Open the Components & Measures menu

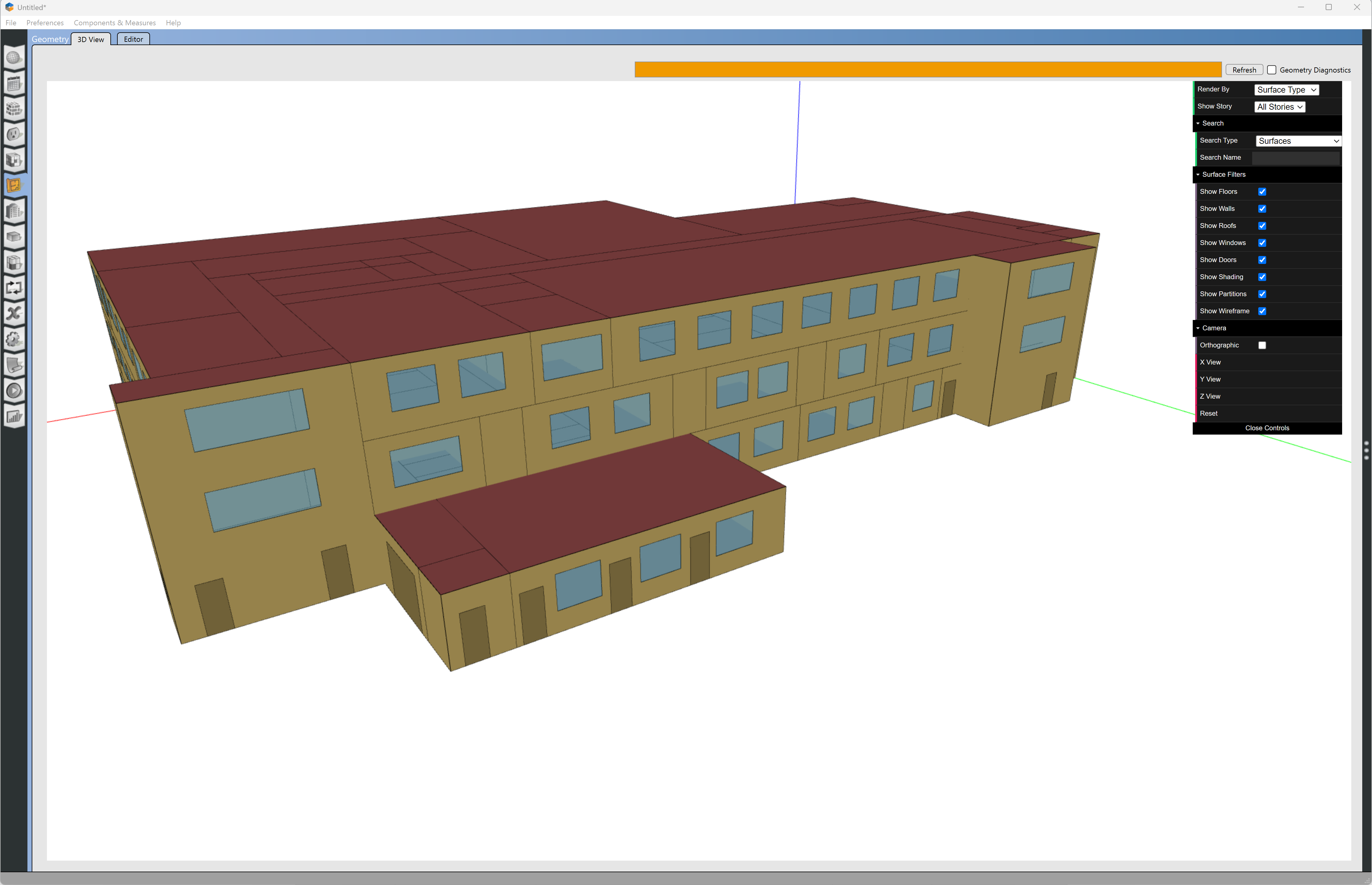114,23
